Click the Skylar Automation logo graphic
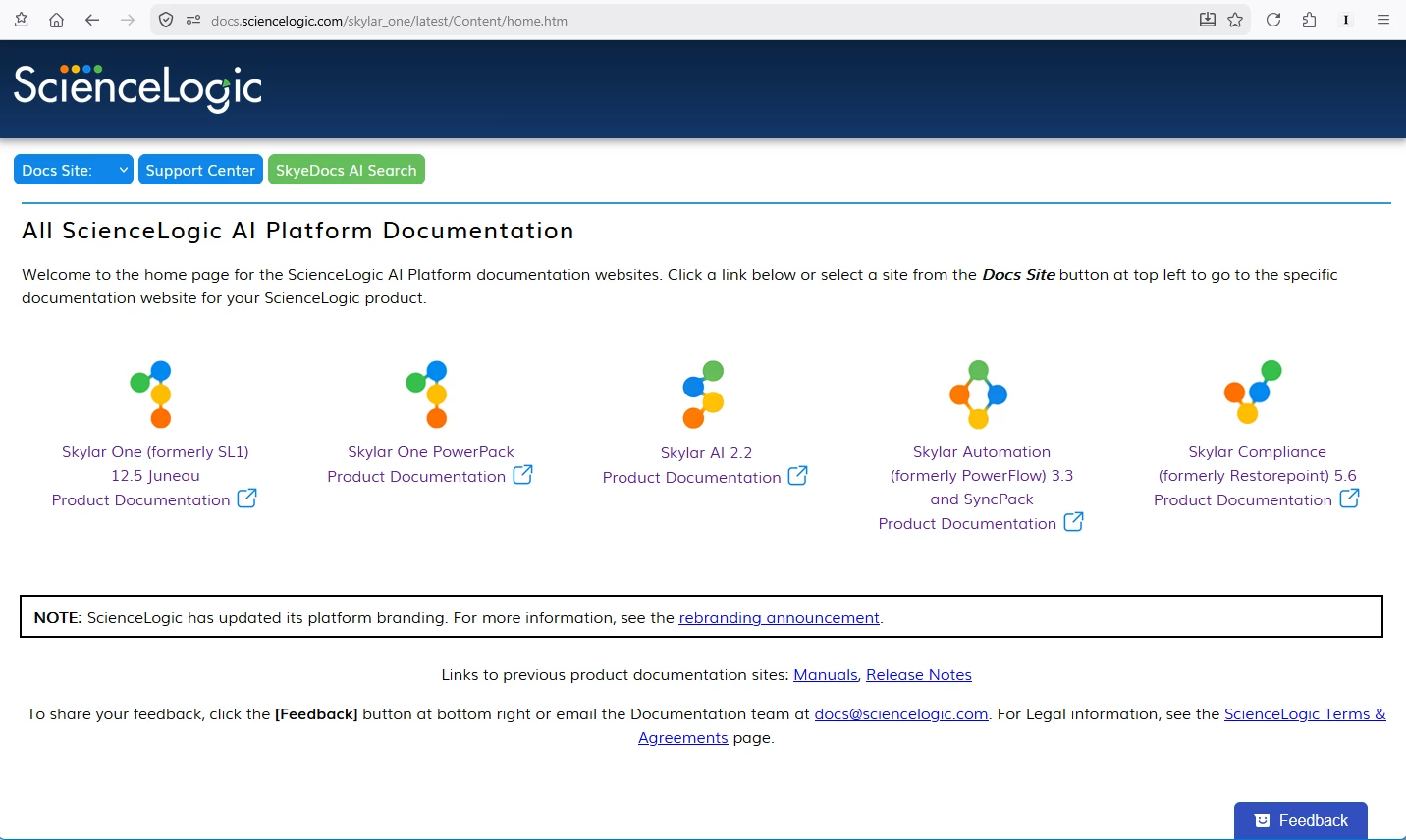Viewport: 1406px width, 840px height. [978, 394]
